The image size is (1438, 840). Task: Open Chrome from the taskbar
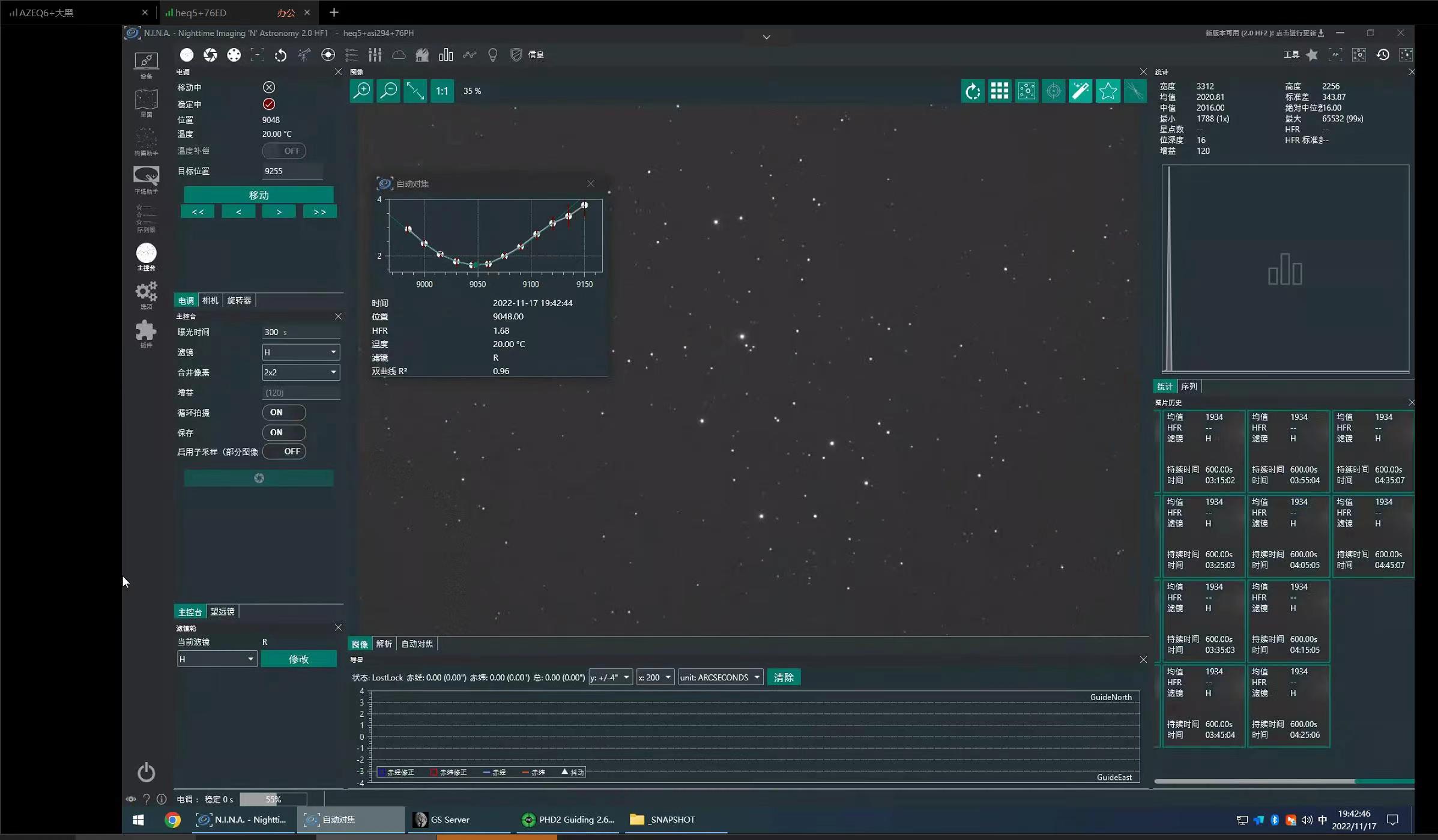point(172,820)
